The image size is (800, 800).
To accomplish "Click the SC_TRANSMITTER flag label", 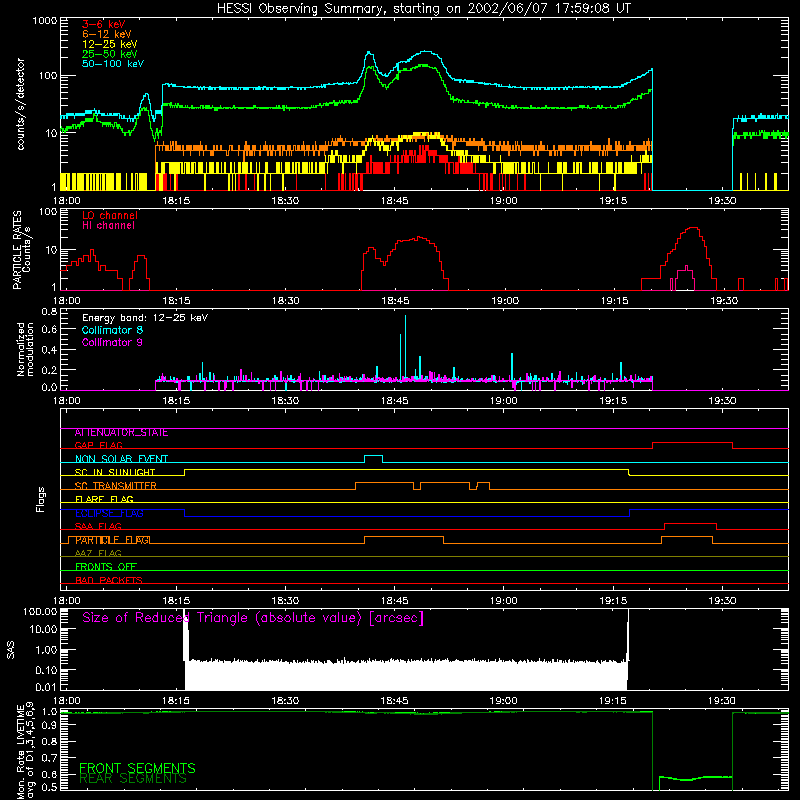I will [116, 485].
